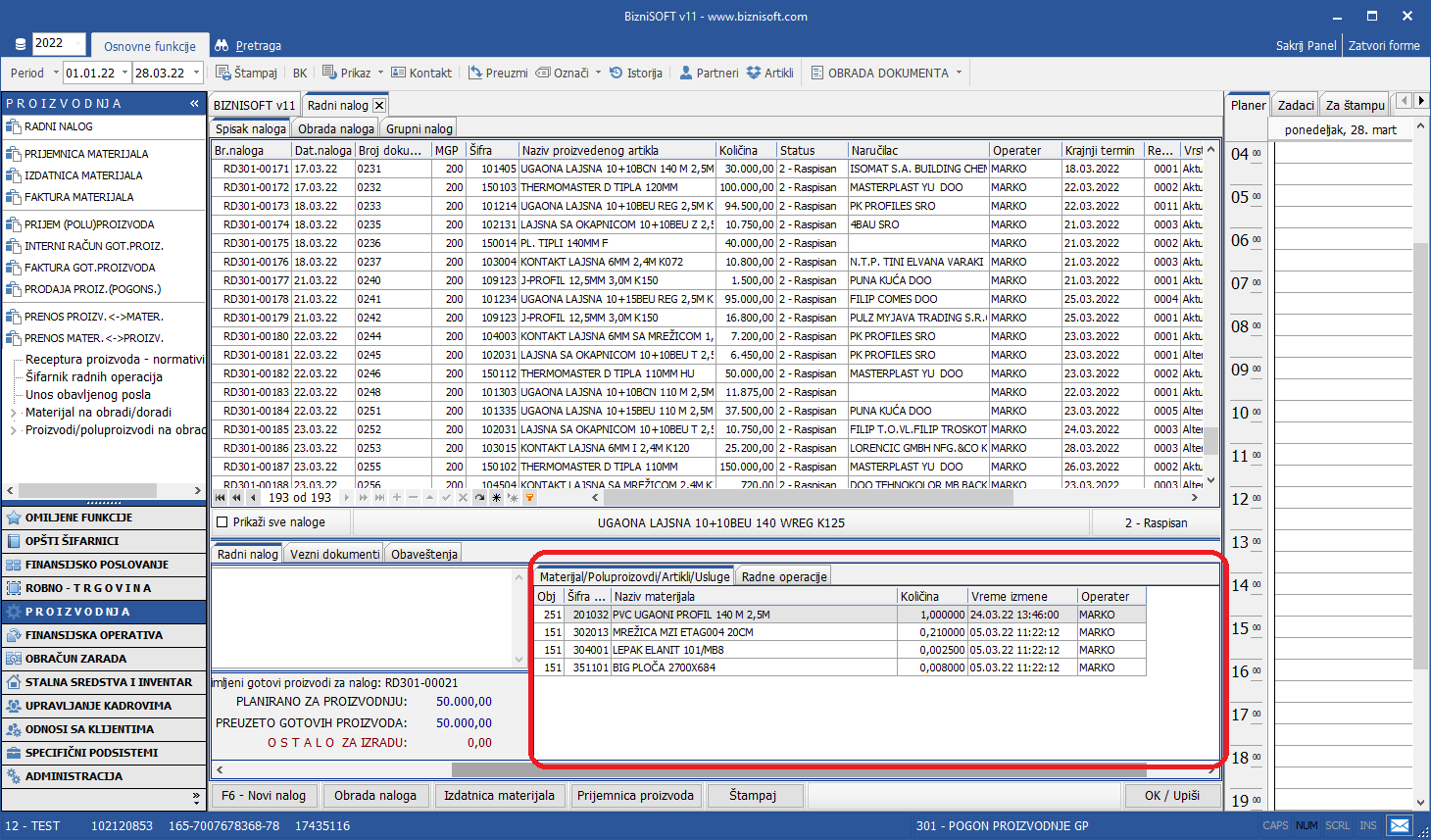
Task: Enable the Prikaži sve naloge checkbox
Action: click(222, 522)
